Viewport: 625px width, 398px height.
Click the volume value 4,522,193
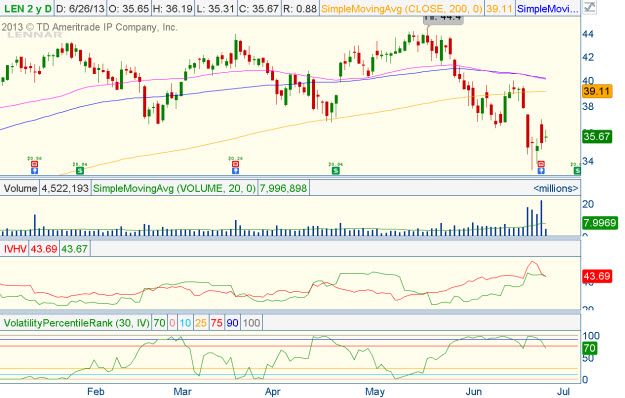click(x=65, y=188)
